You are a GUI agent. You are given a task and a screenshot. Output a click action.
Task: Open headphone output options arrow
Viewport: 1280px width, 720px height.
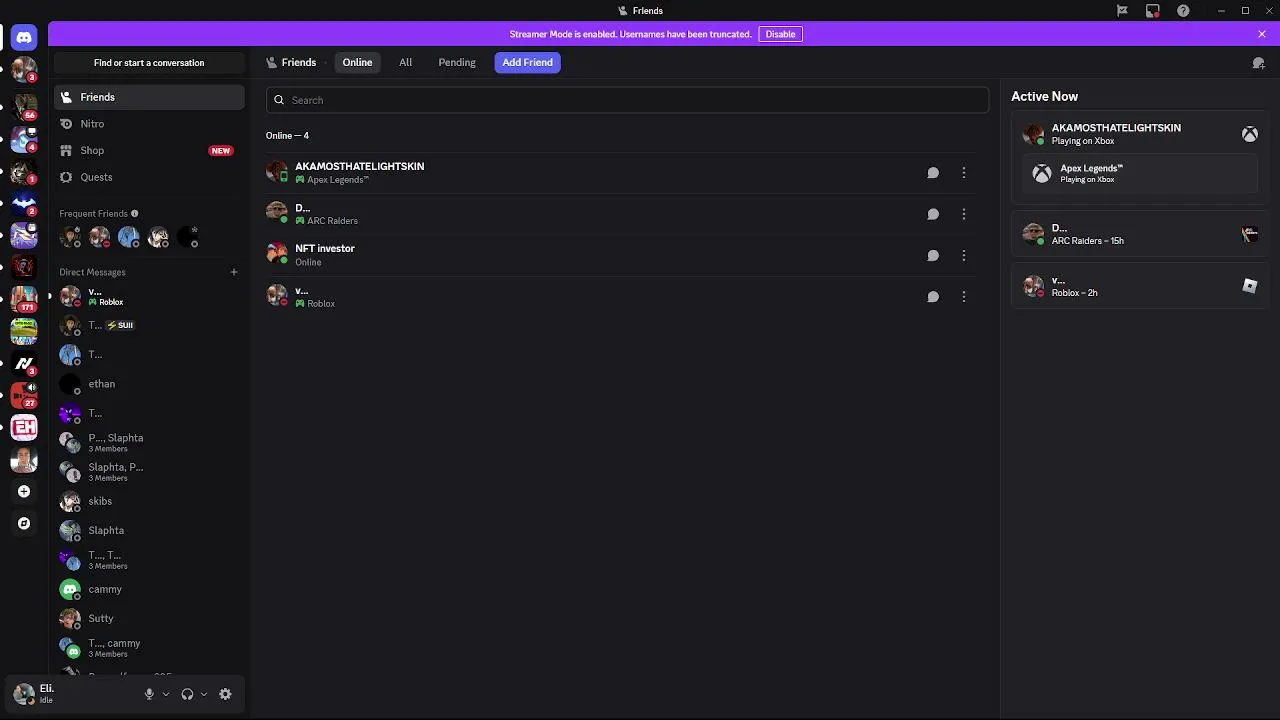(204, 694)
